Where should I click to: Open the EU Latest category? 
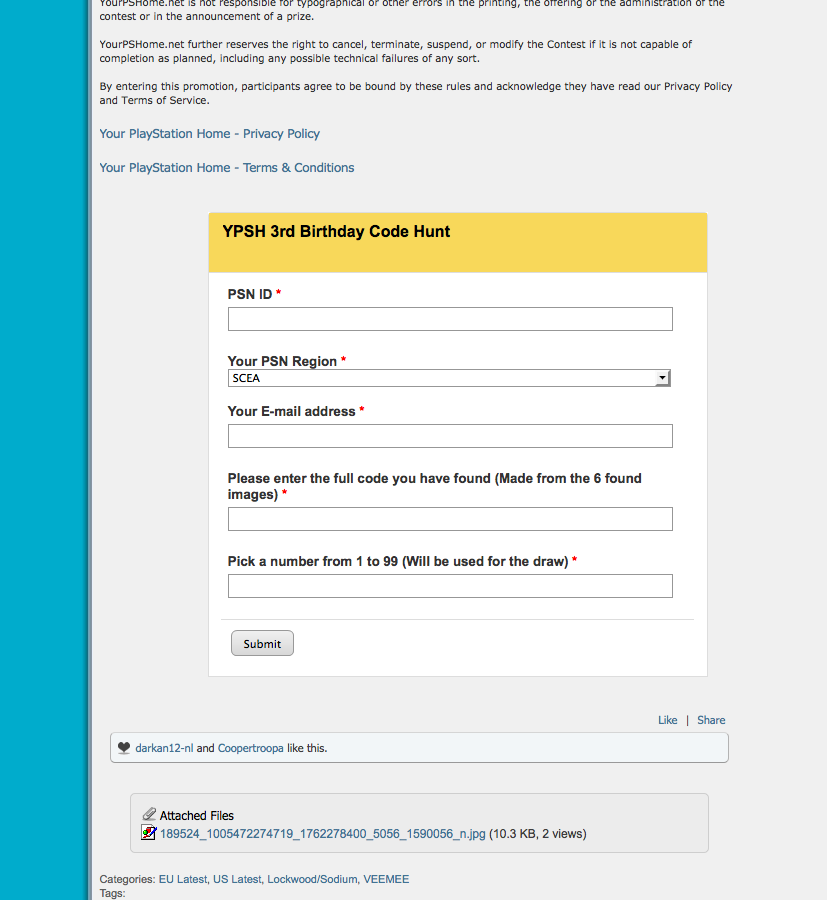183,879
